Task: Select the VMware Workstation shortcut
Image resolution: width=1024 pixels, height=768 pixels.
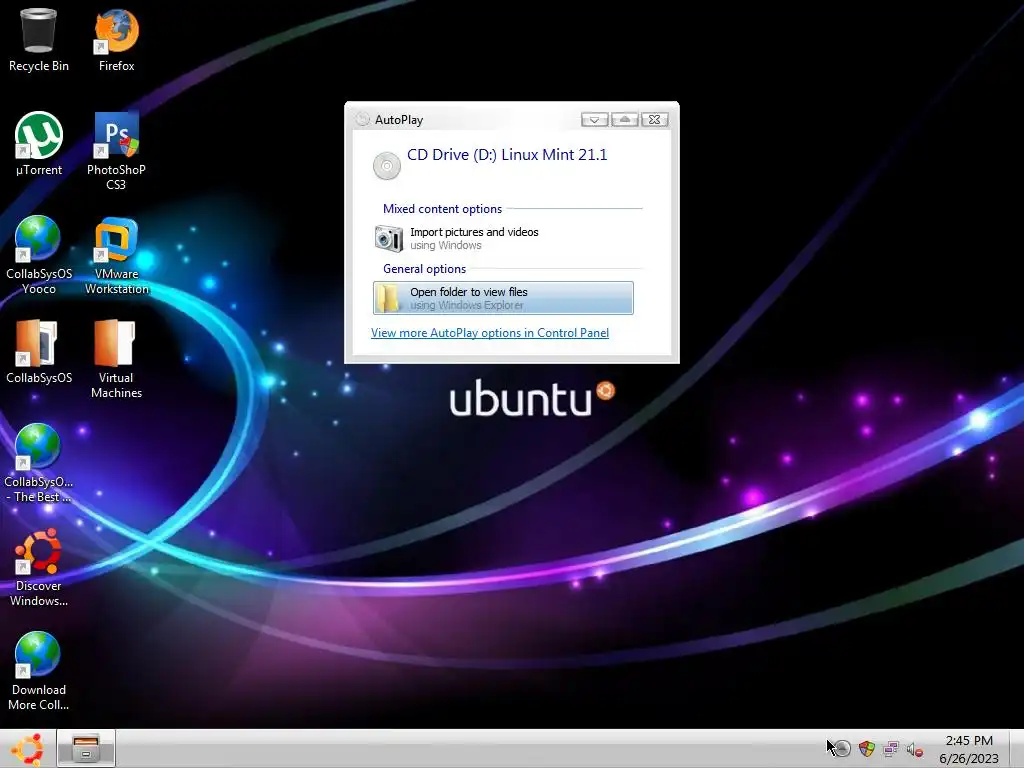Action: point(116,255)
